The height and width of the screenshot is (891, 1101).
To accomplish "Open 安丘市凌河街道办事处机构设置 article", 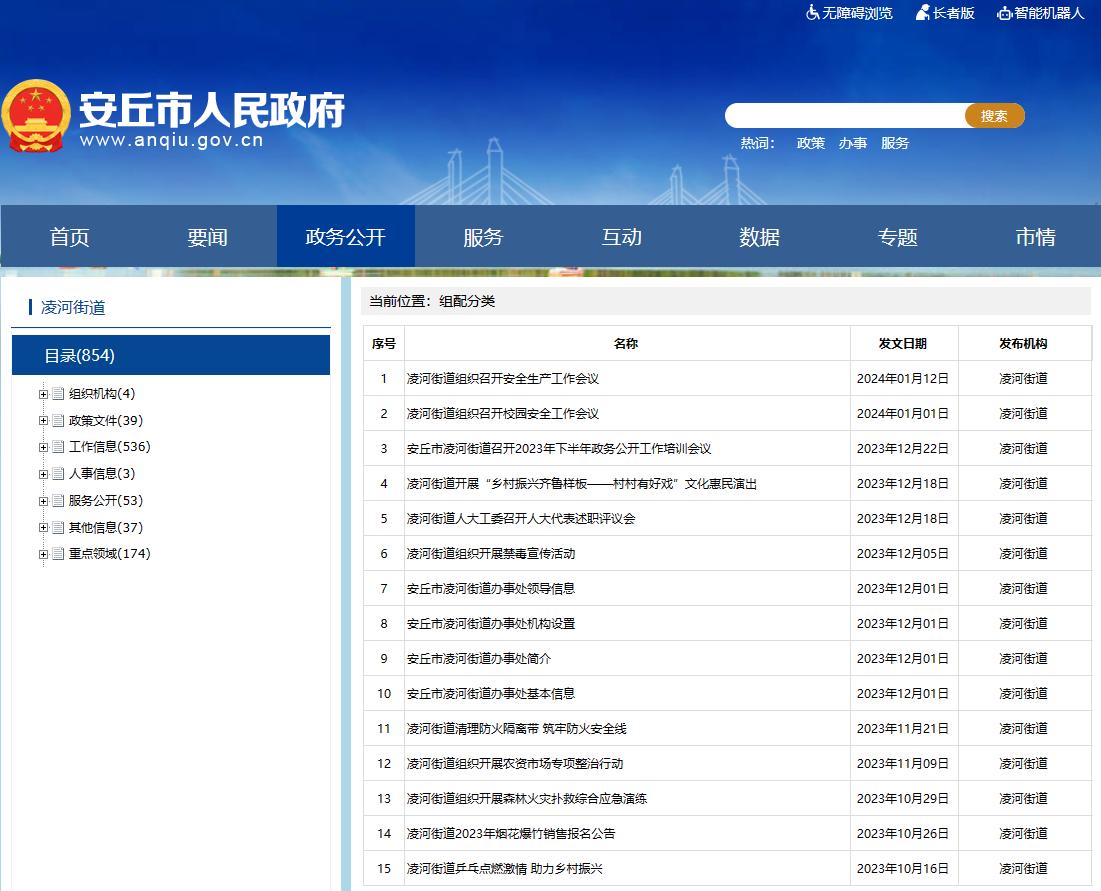I will click(x=491, y=623).
